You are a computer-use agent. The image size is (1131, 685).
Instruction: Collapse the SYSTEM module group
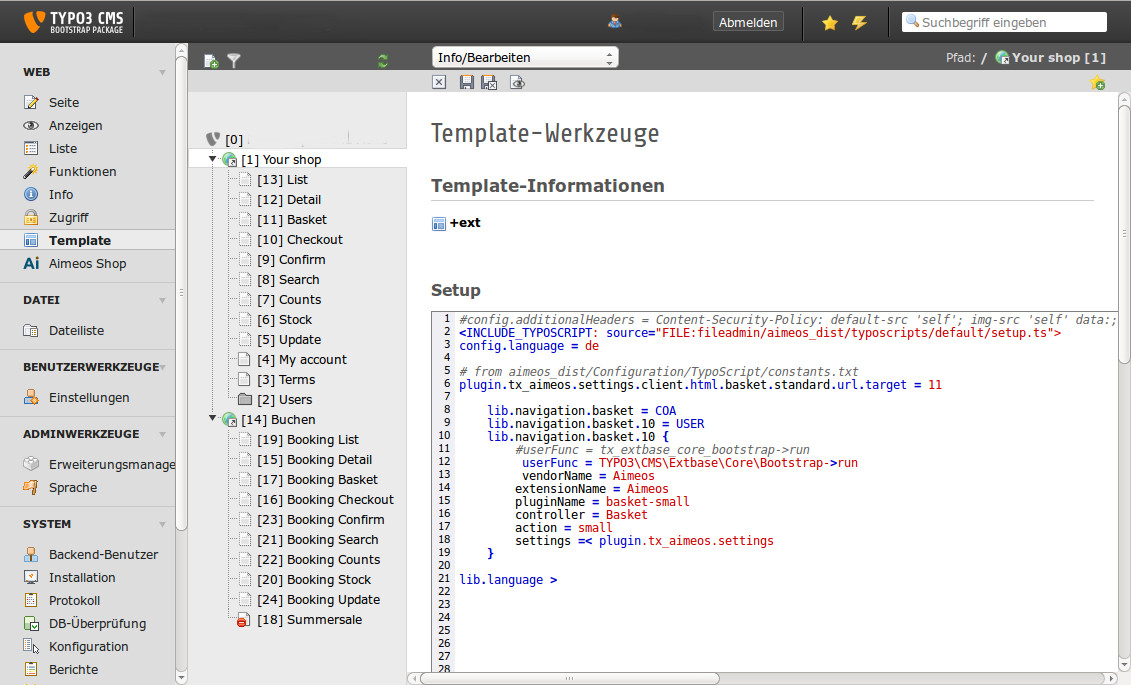(x=162, y=524)
